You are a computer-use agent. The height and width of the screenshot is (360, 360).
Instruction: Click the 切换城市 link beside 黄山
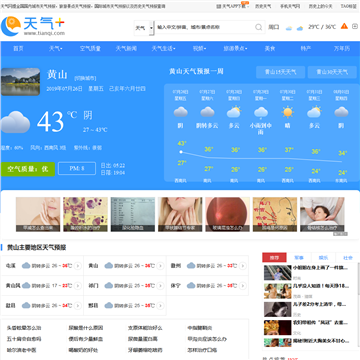coord(85,78)
